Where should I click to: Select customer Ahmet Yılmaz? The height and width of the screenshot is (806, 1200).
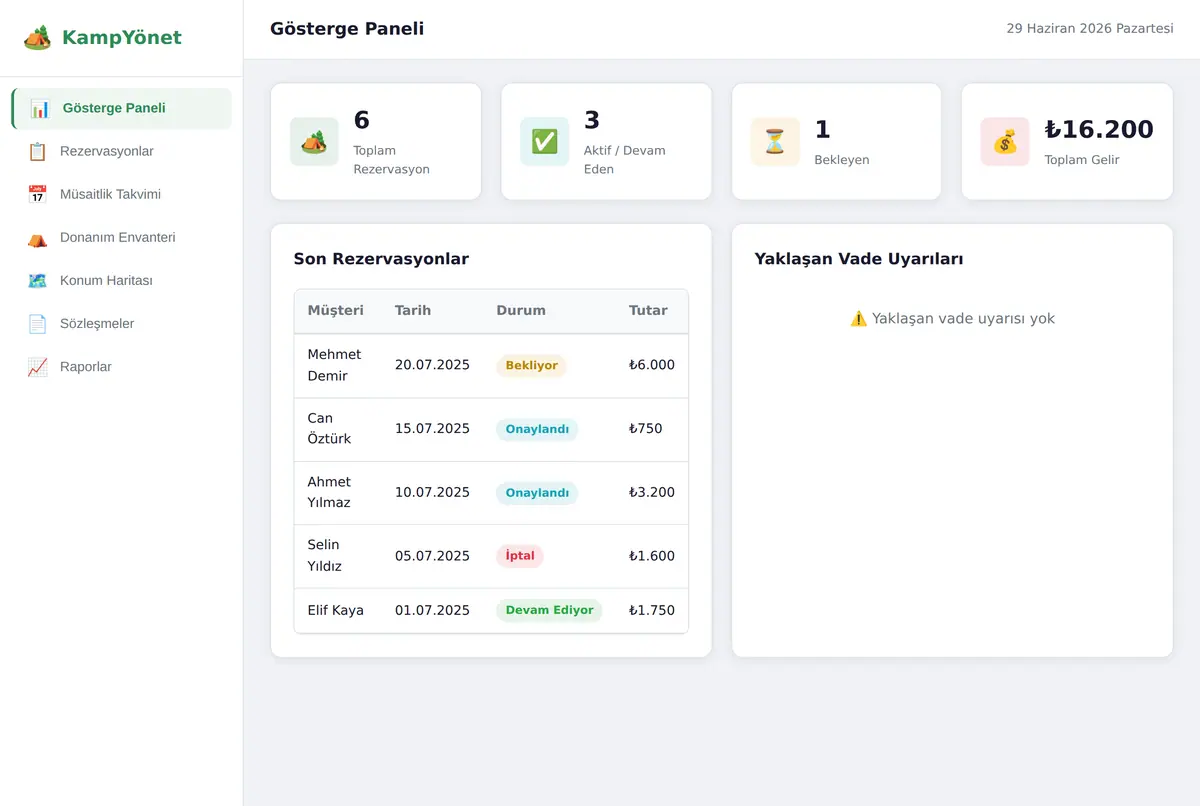(329, 492)
